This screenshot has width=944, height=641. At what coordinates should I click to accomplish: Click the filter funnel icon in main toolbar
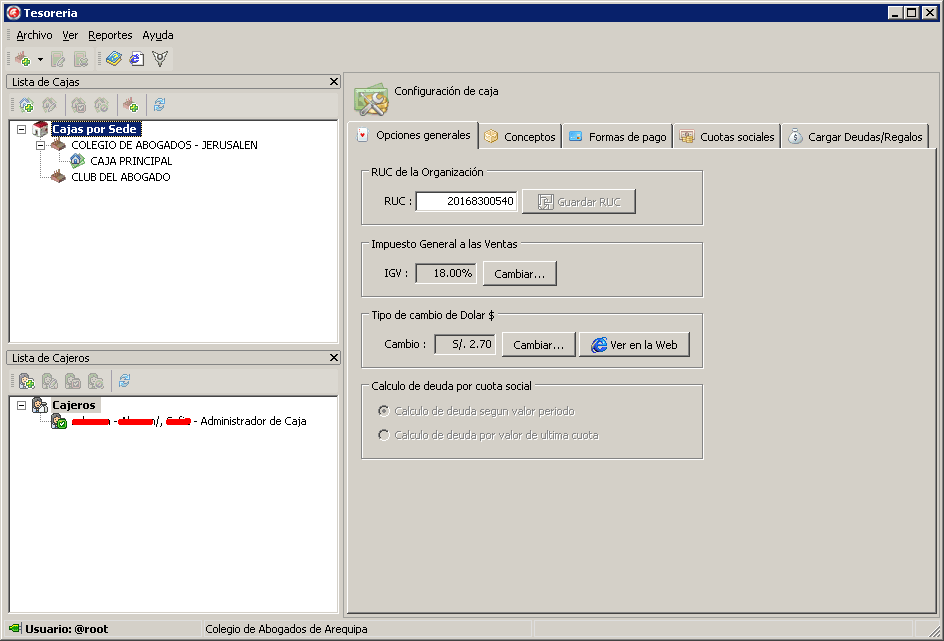pyautogui.click(x=160, y=58)
